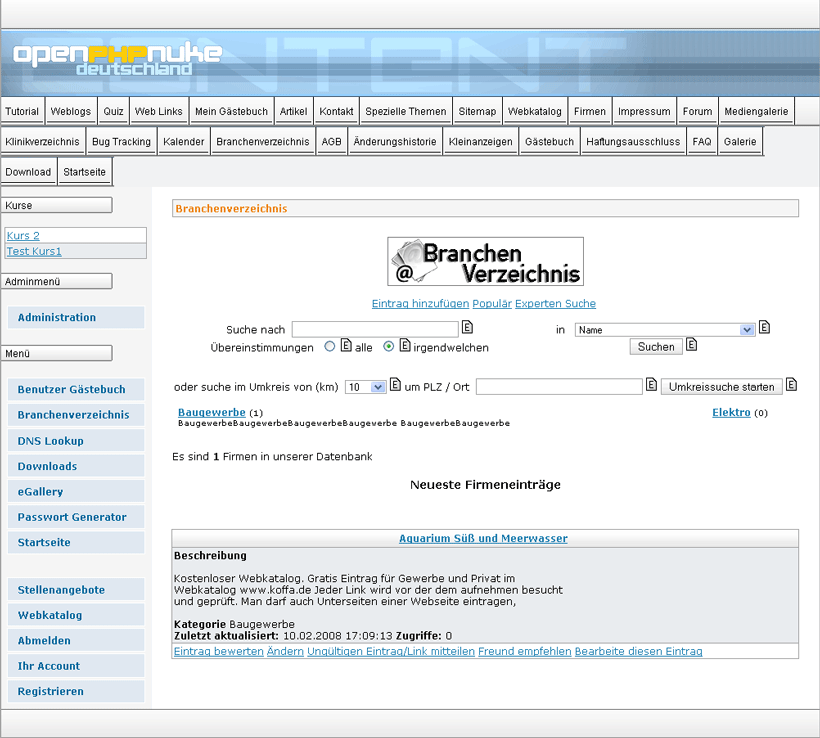Image resolution: width=820 pixels, height=738 pixels.
Task: Go to Bug Tracking in the navigation bar
Action: pyautogui.click(x=121, y=142)
